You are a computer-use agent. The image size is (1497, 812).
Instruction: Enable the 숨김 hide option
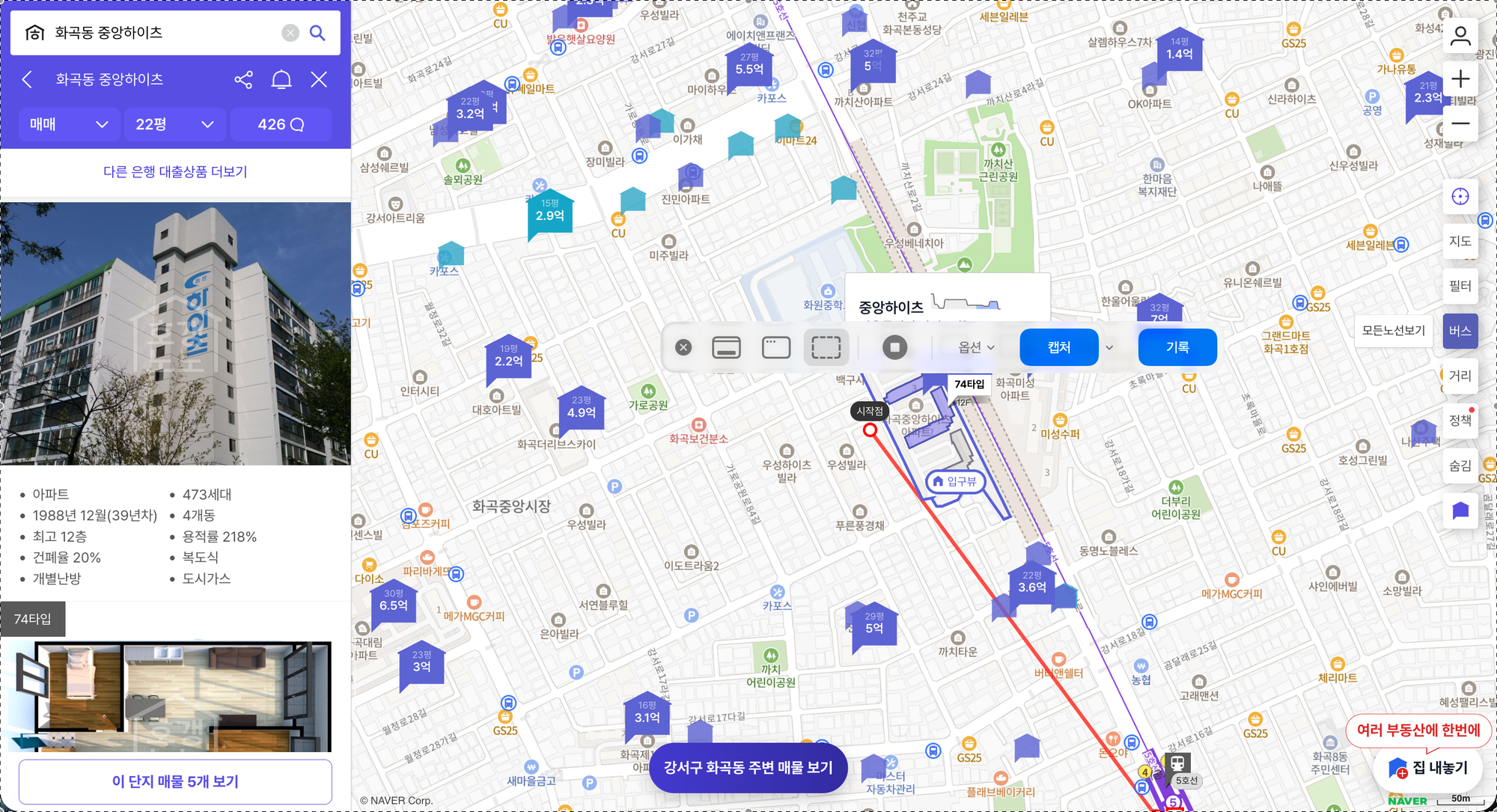(1460, 465)
